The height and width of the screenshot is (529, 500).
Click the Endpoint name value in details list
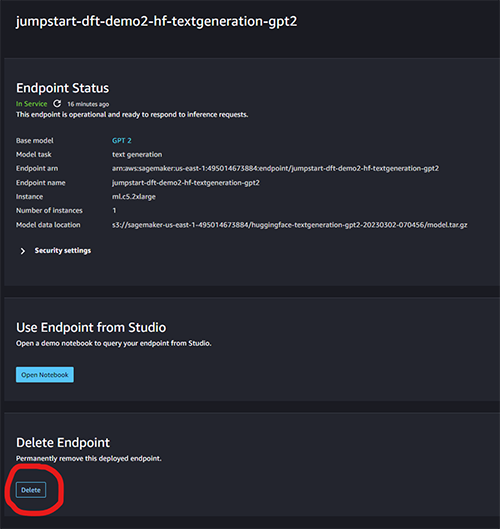186,183
